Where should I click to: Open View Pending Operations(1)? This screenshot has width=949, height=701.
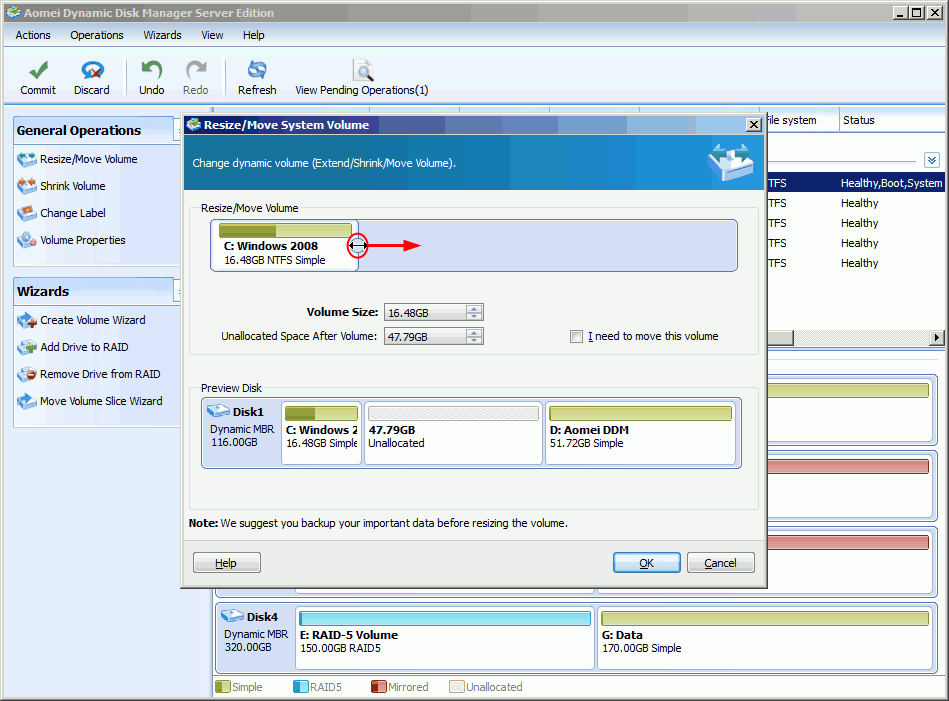pyautogui.click(x=362, y=77)
